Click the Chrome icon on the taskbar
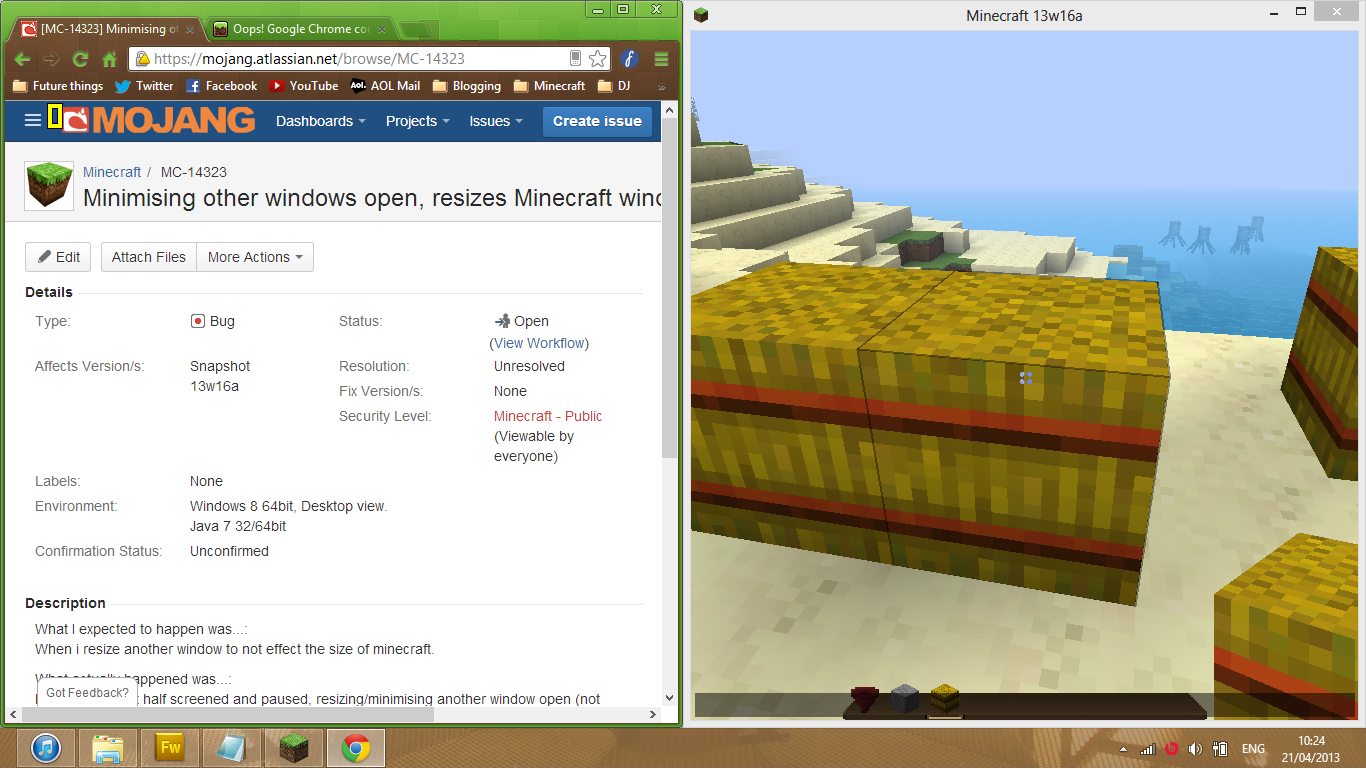 355,748
